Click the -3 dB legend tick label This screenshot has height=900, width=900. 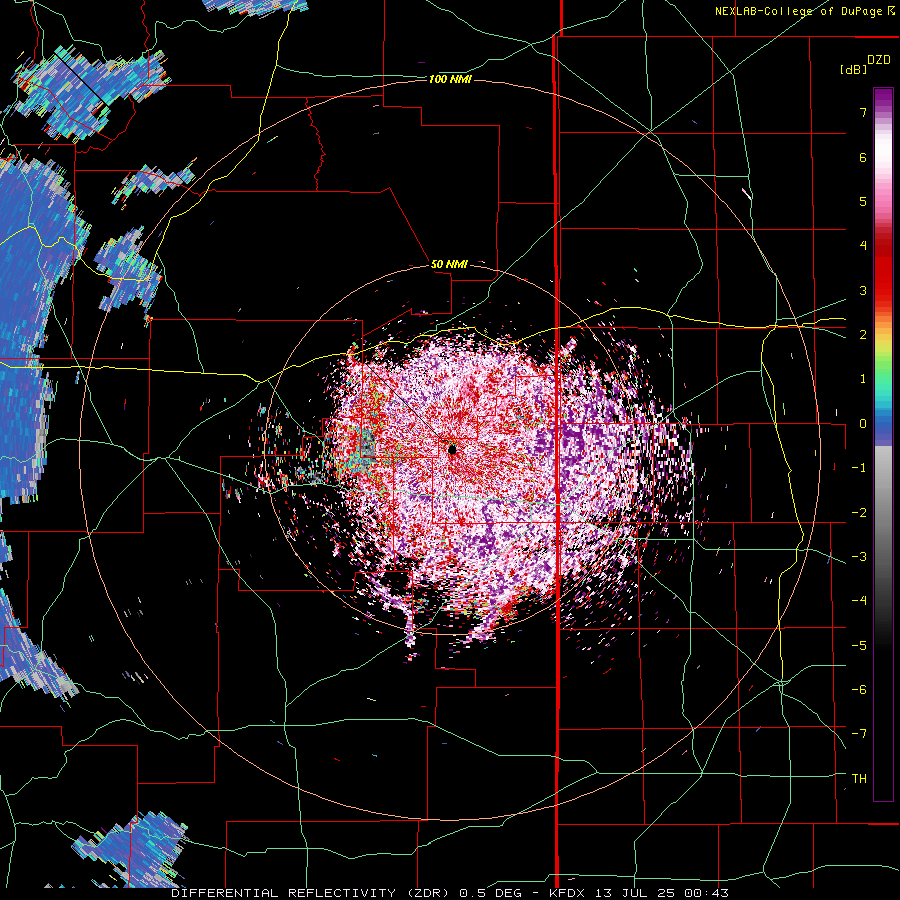[x=859, y=557]
